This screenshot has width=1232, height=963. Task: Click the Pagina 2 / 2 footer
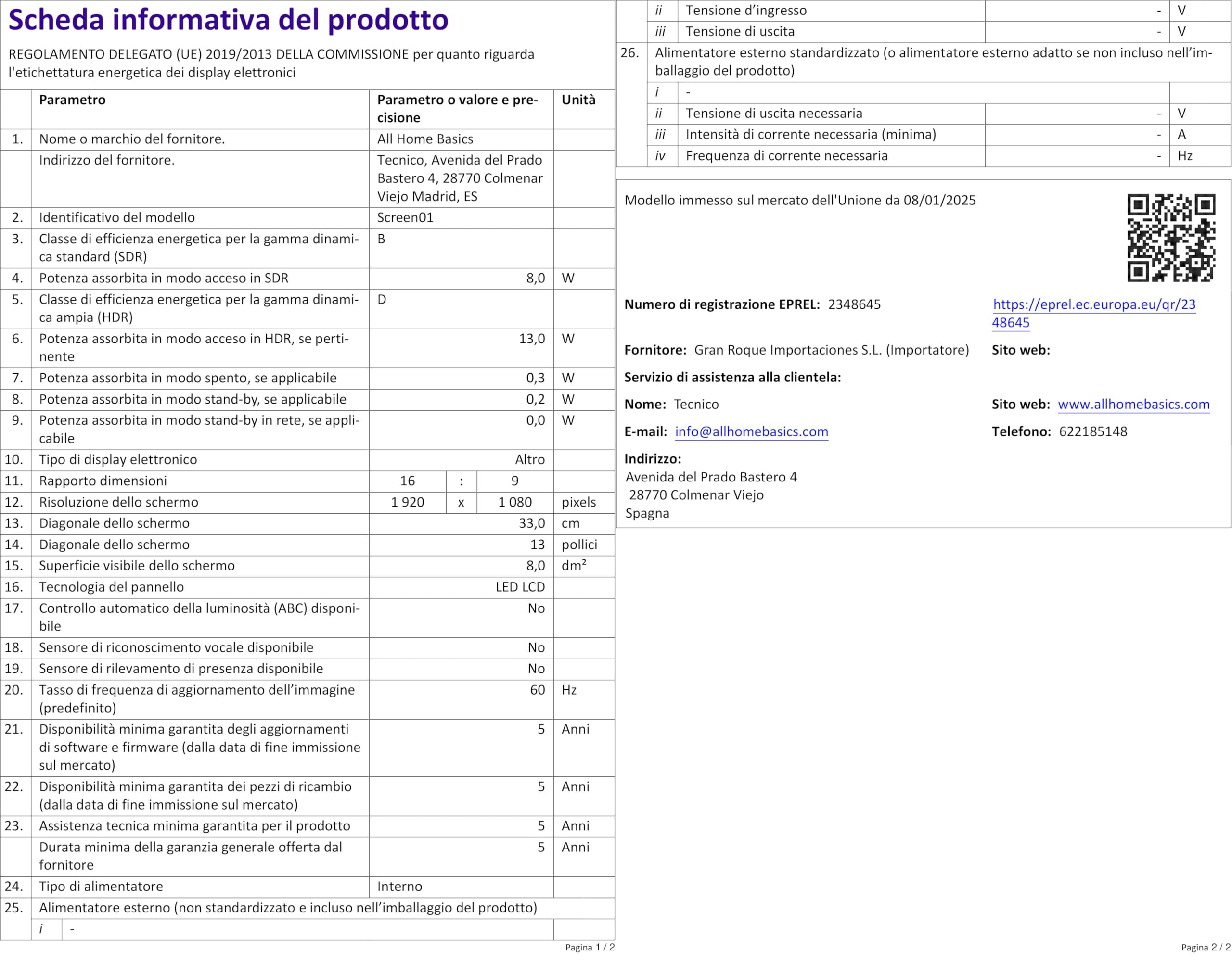[x=1206, y=947]
